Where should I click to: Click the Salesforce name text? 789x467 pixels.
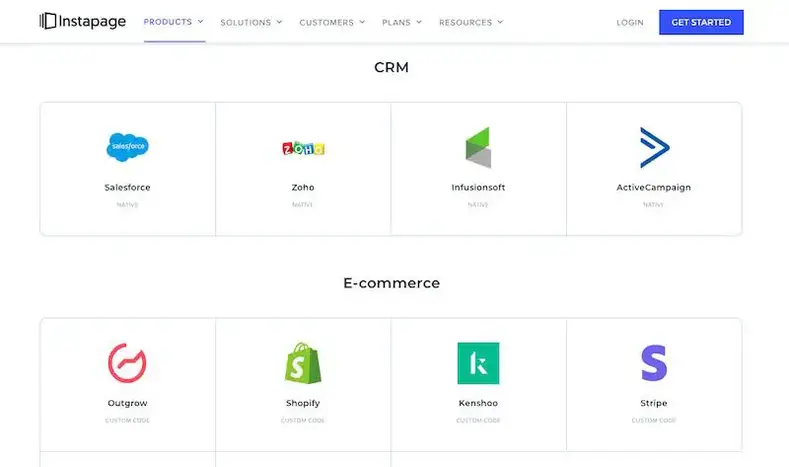click(127, 187)
